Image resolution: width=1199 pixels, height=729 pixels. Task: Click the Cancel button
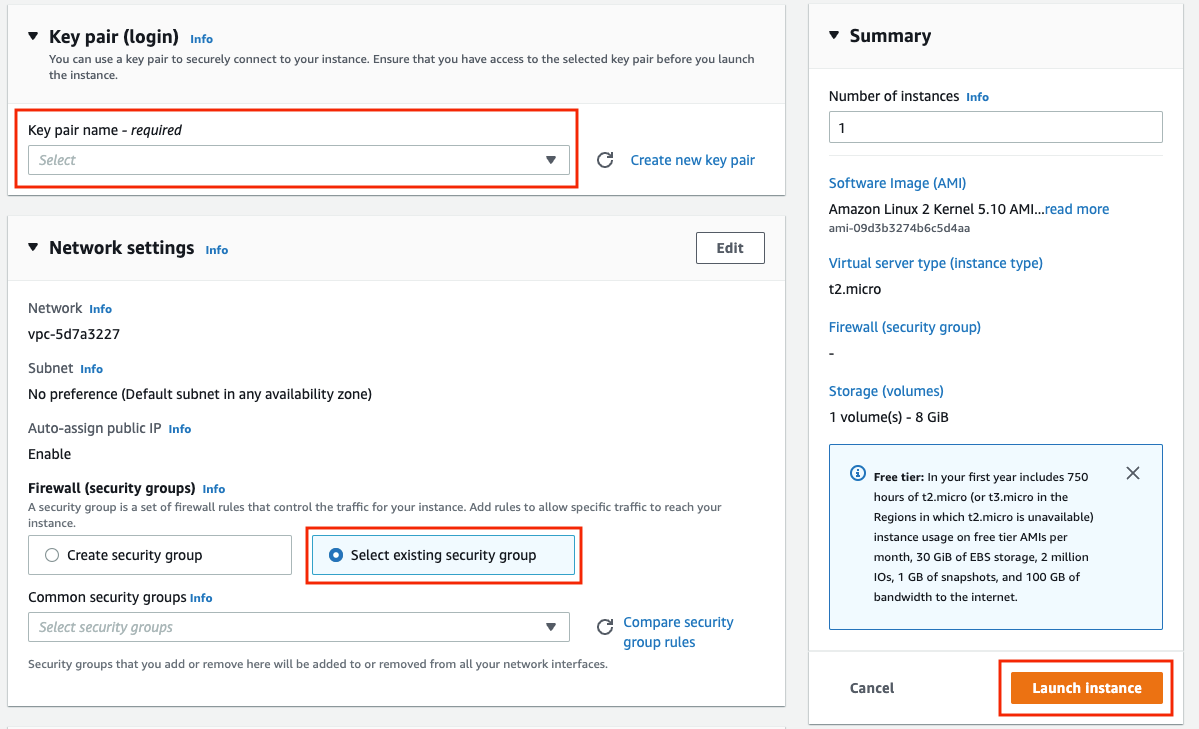point(871,688)
